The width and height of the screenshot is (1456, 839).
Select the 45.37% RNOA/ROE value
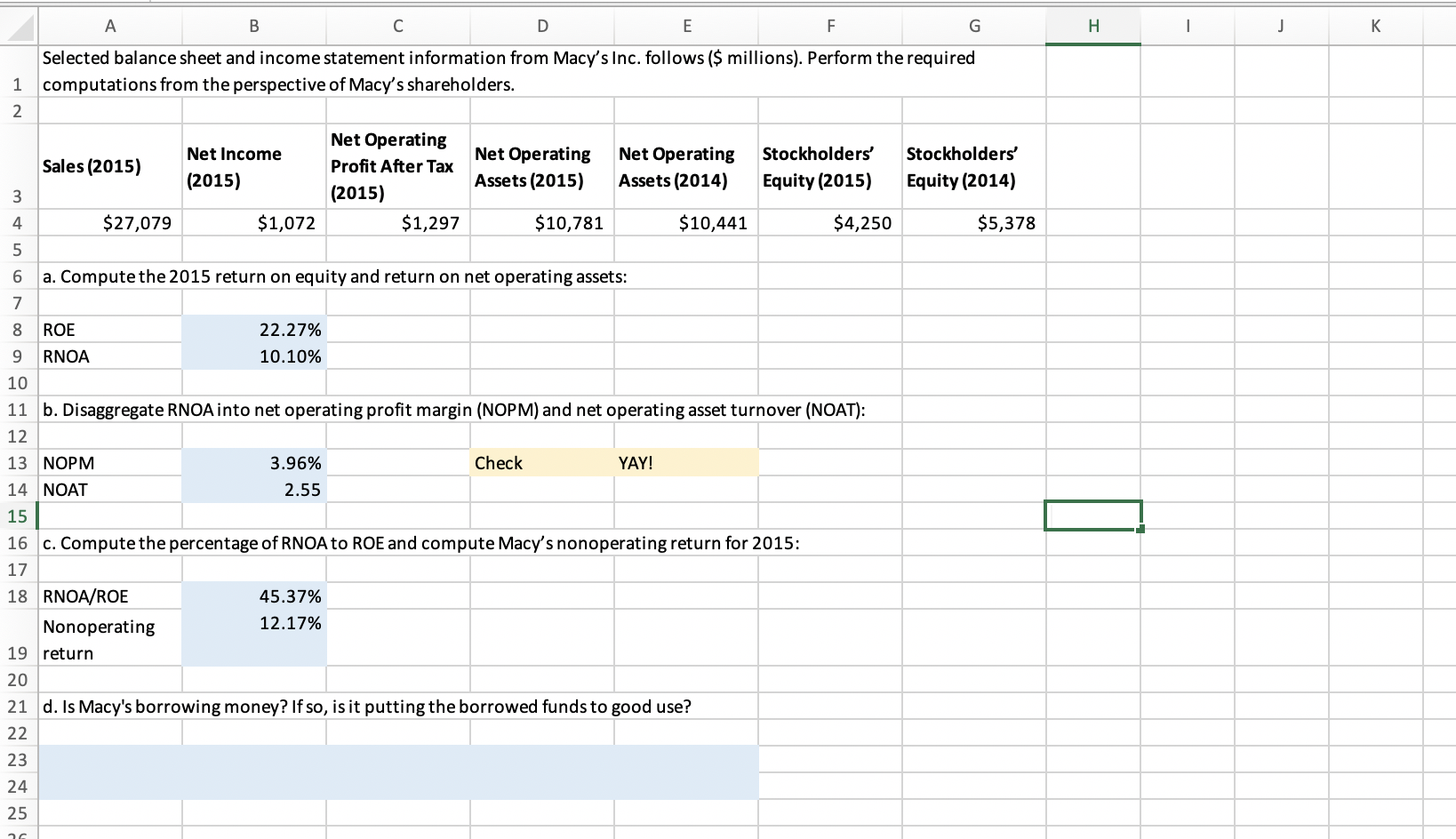pyautogui.click(x=254, y=596)
